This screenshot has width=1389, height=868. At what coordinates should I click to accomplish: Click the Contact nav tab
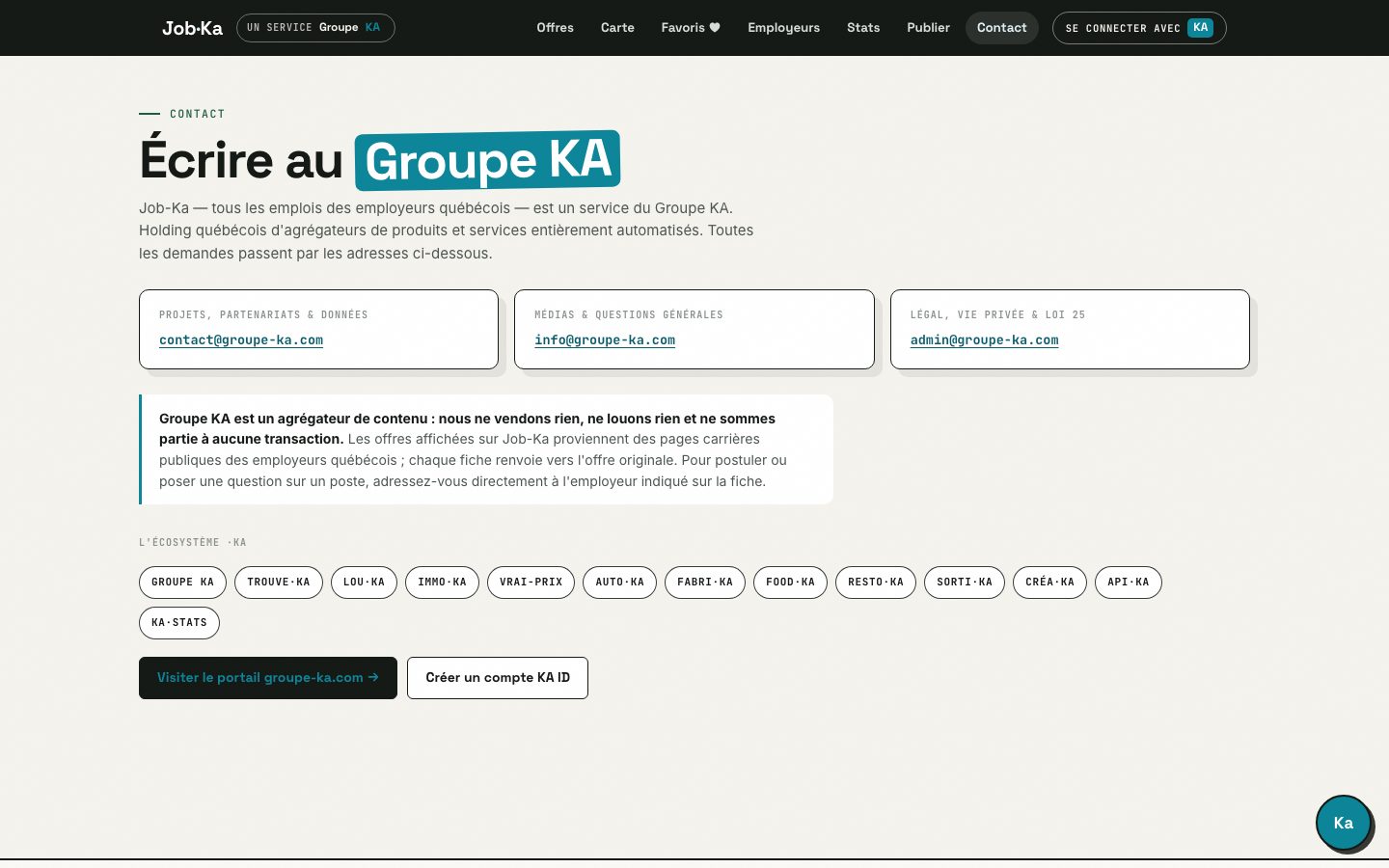[1001, 28]
